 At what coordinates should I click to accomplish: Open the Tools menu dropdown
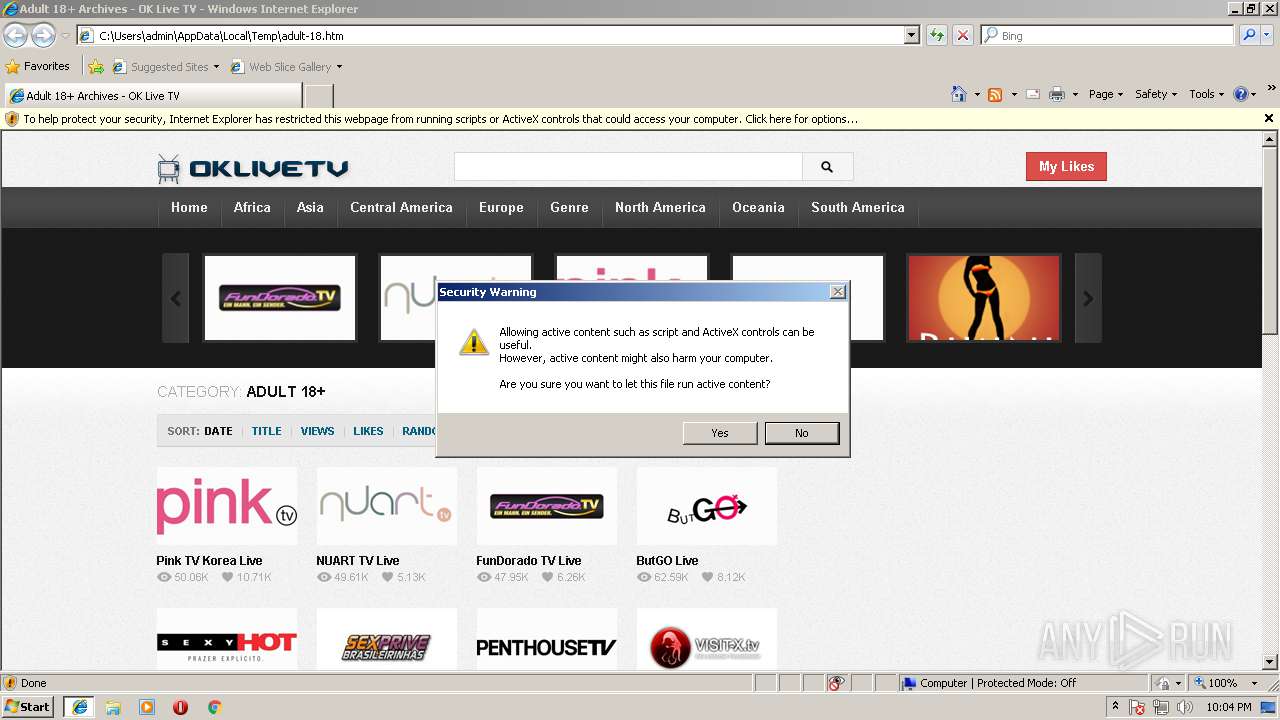click(x=1206, y=94)
